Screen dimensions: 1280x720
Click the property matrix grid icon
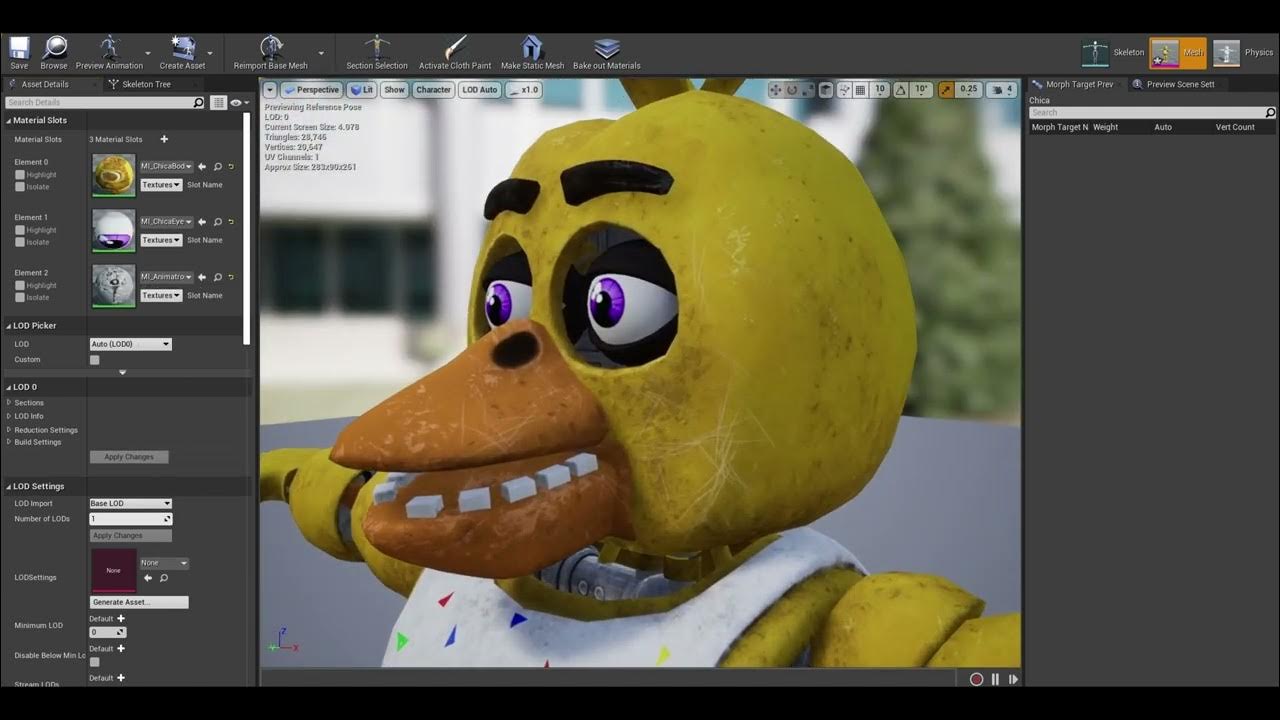tap(219, 103)
